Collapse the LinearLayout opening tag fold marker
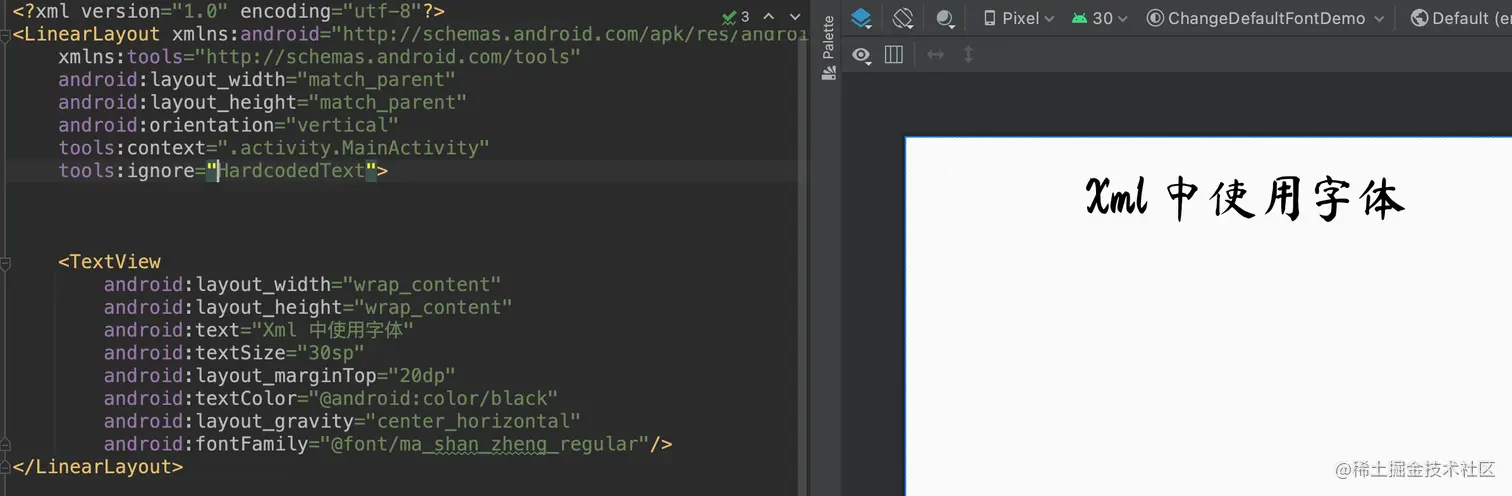1512x496 pixels. pyautogui.click(x=5, y=34)
